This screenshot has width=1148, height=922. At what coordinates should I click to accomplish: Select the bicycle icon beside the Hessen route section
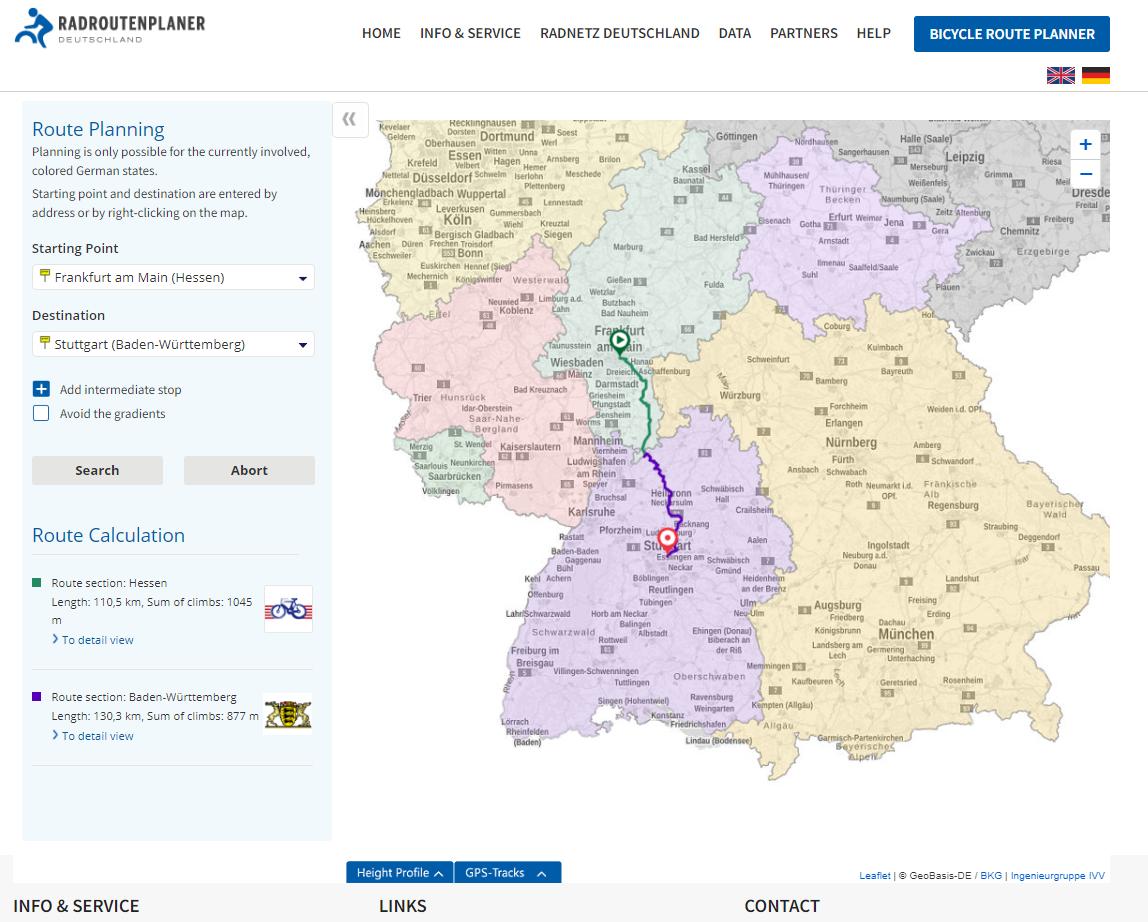(287, 608)
